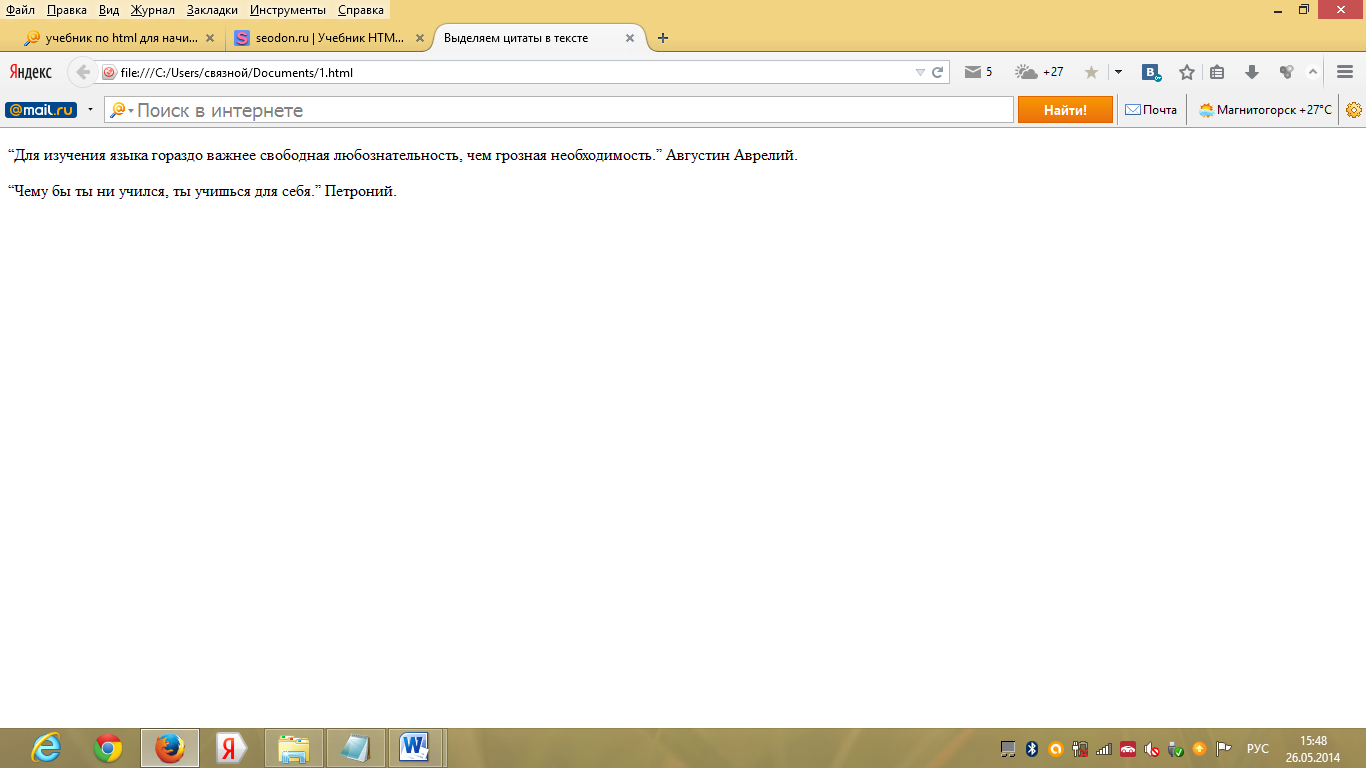The height and width of the screenshot is (768, 1366).
Task: Open Почта from the Mail.ru toolbar
Action: pyautogui.click(x=1151, y=110)
